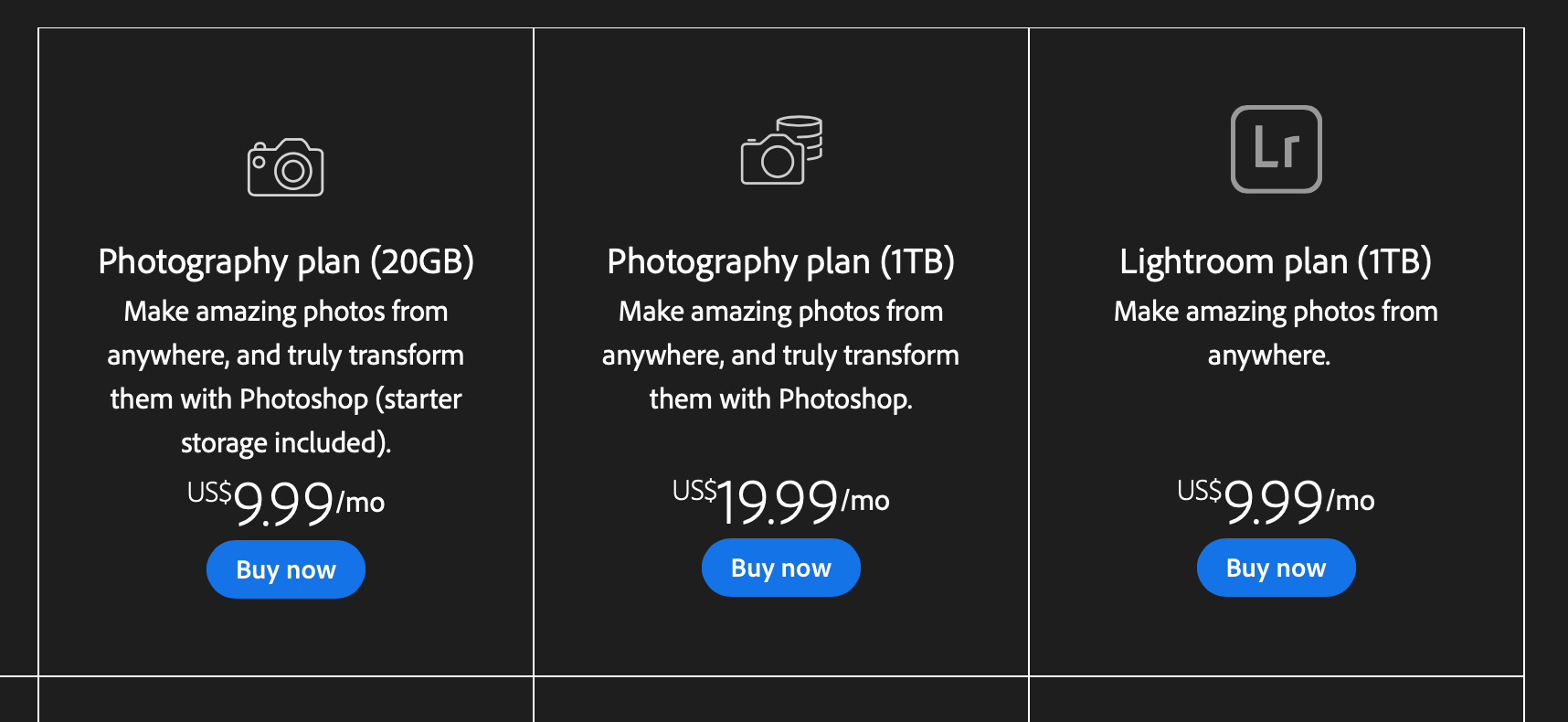This screenshot has height=722, width=1568.
Task: Click the Photography plan (20GB) camera lens graphic
Action: pyautogui.click(x=292, y=172)
